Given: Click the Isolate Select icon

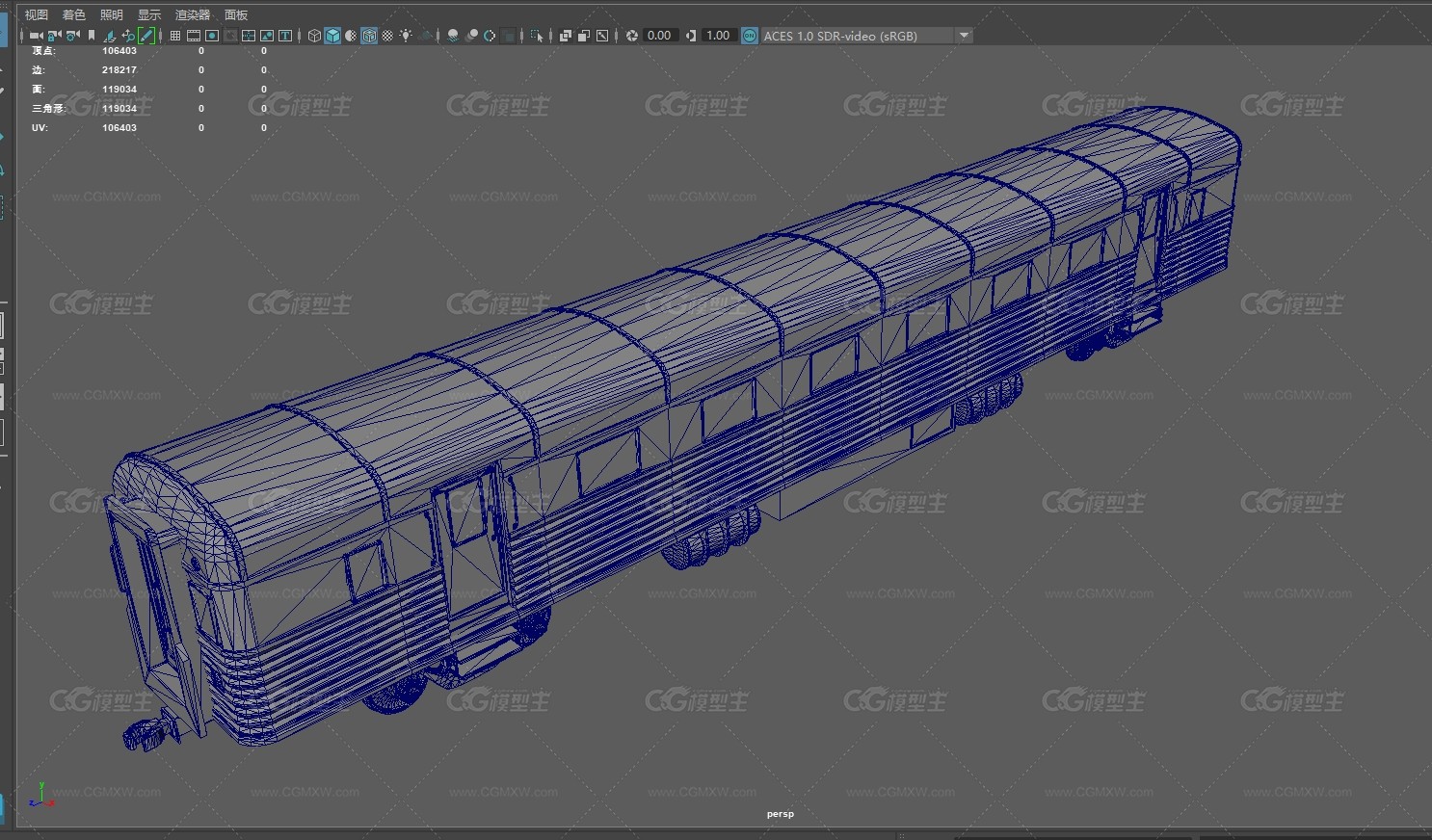Looking at the screenshot, I should tap(537, 36).
